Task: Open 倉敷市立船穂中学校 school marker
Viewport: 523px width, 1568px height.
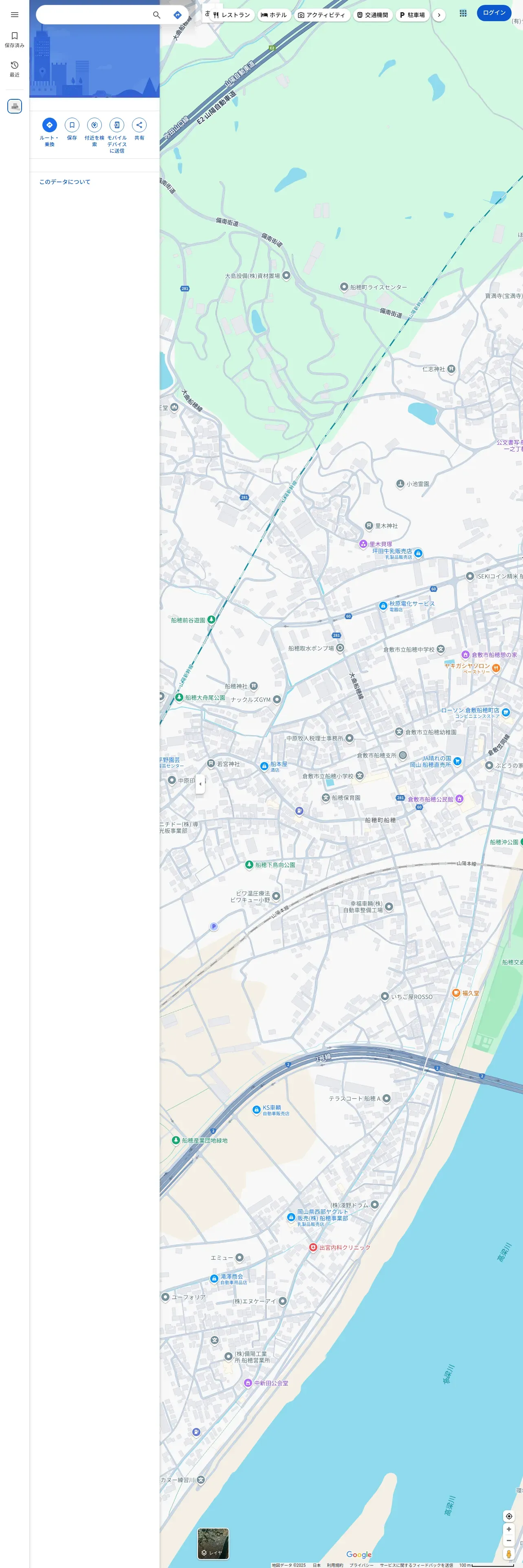Action: [x=441, y=650]
